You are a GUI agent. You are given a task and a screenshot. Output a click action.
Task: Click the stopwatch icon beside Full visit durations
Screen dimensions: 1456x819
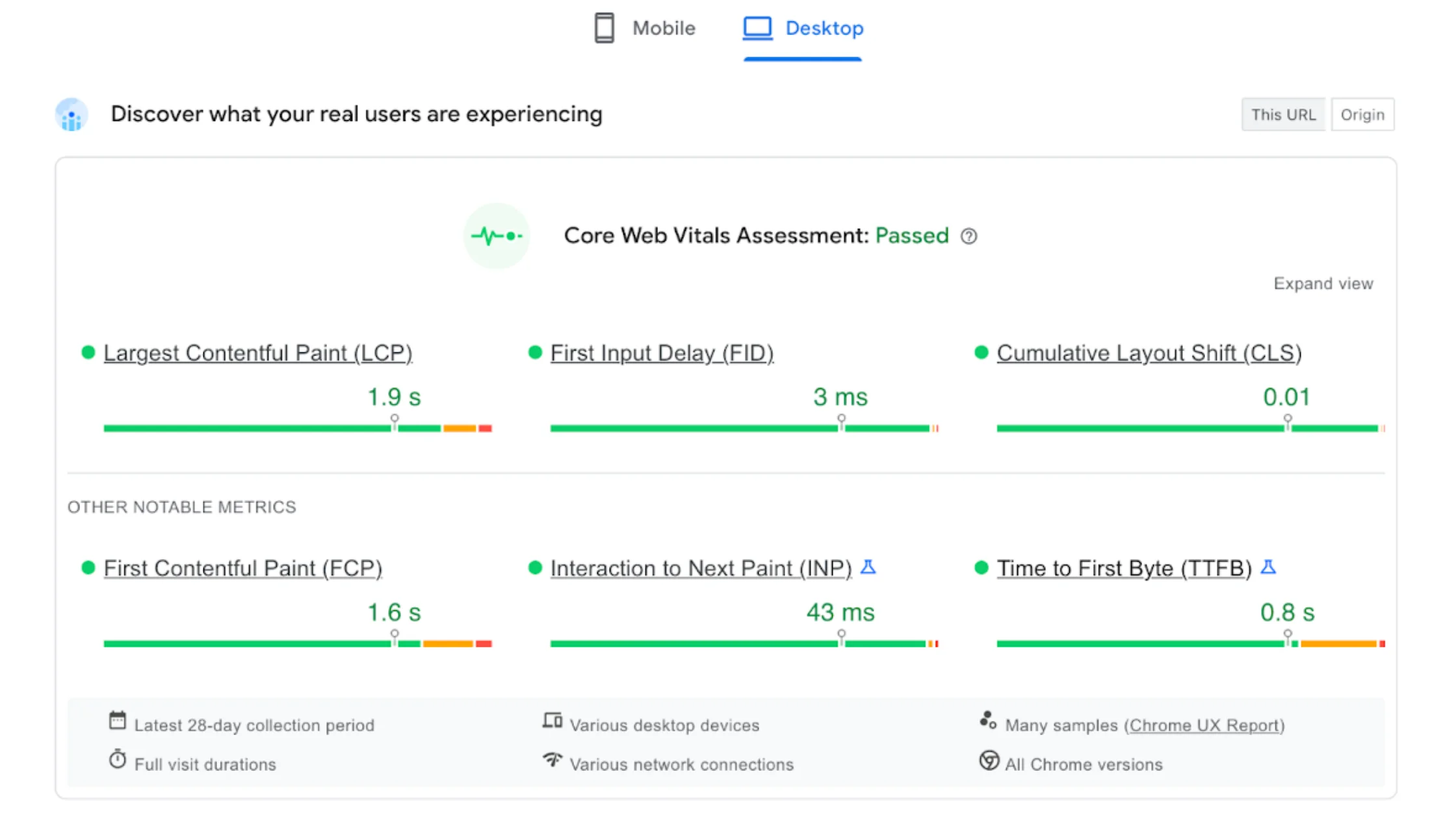tap(118, 759)
